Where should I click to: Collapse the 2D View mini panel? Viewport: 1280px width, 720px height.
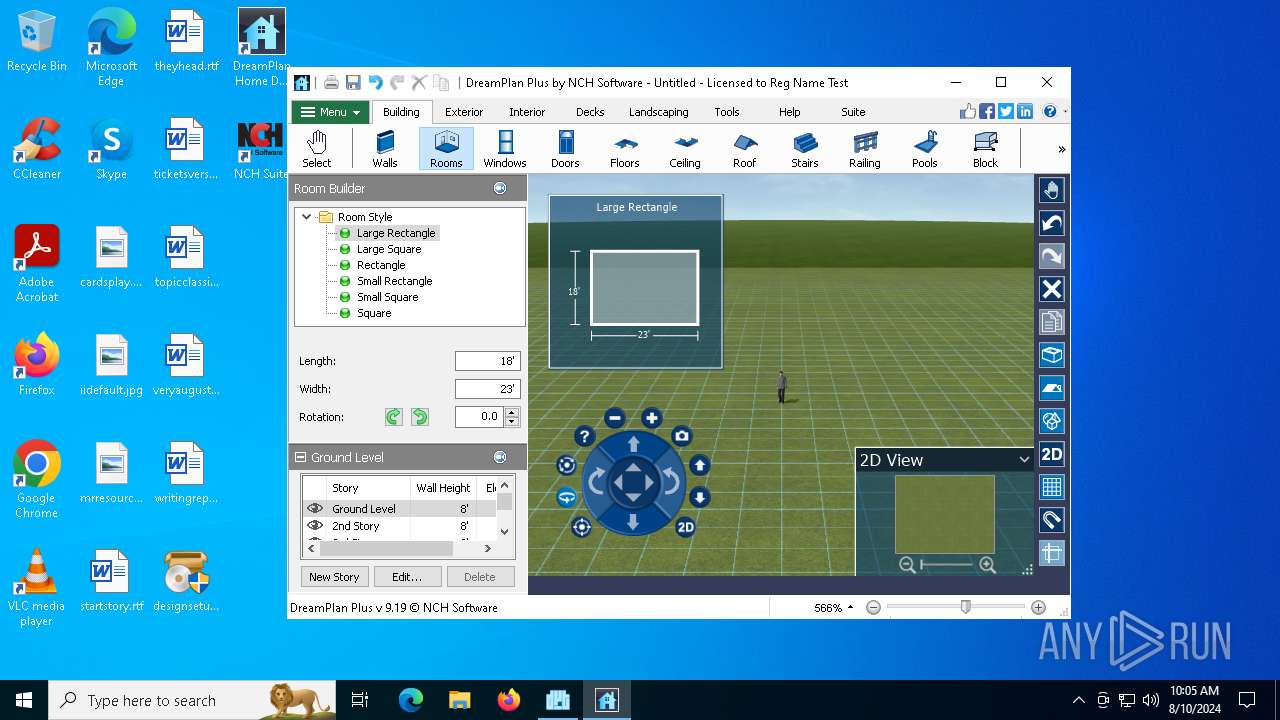[1023, 460]
